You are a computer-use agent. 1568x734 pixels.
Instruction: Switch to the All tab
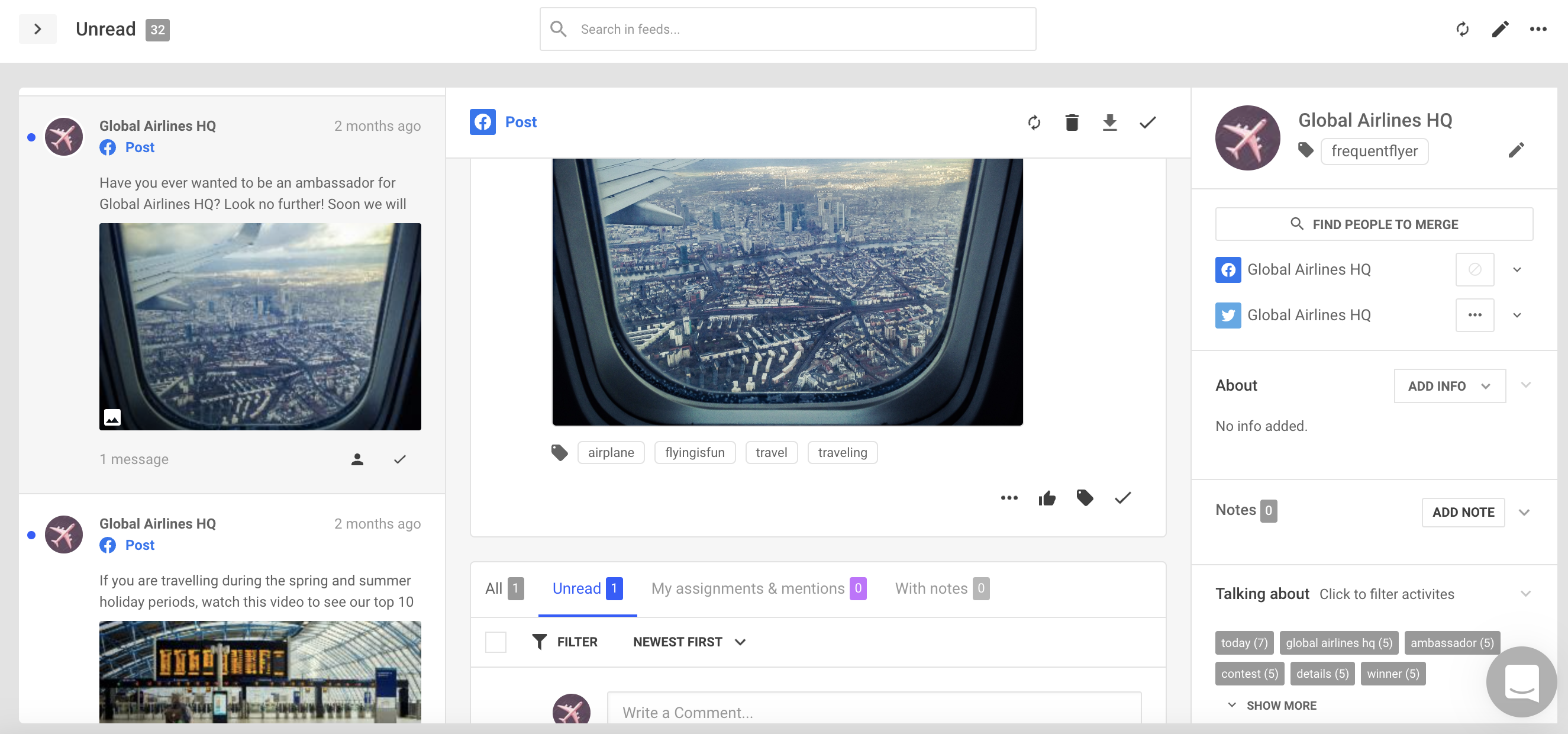point(504,588)
